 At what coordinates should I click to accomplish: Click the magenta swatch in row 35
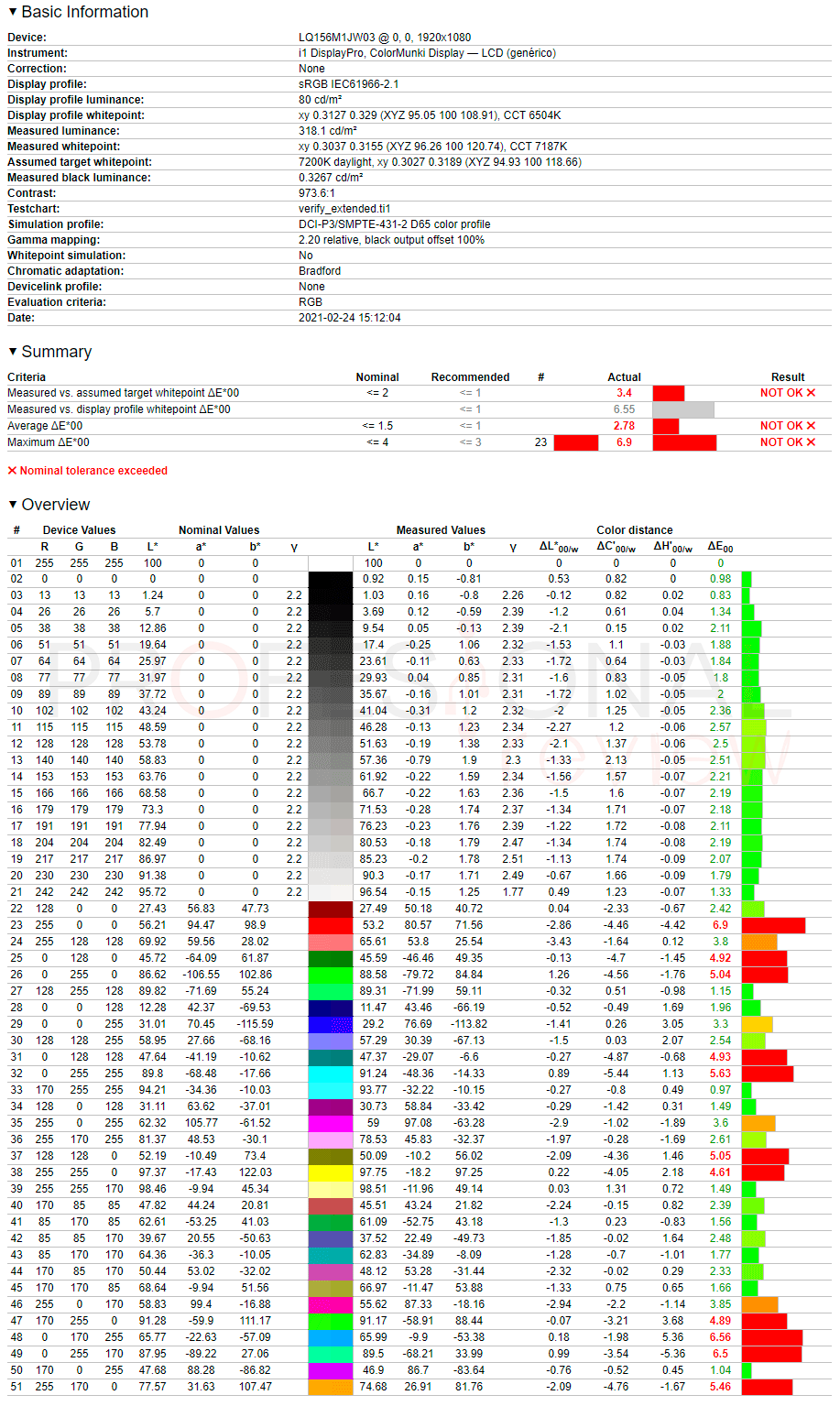pyautogui.click(x=331, y=1123)
